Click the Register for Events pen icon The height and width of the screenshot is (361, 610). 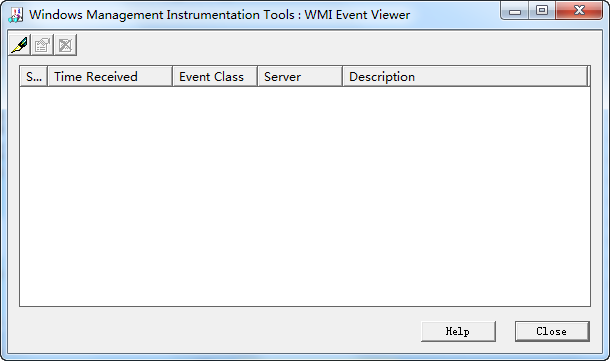click(19, 45)
